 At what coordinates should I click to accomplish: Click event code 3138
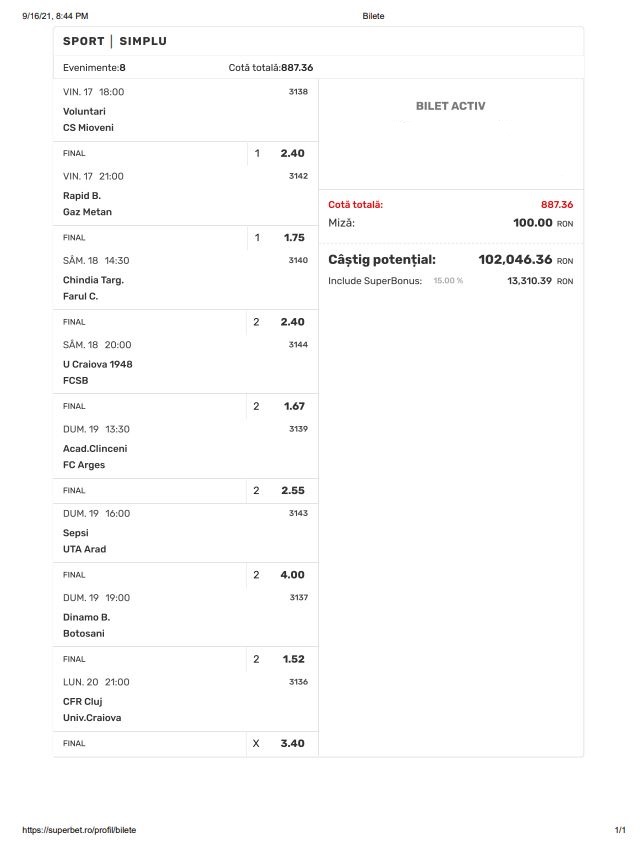tap(298, 92)
